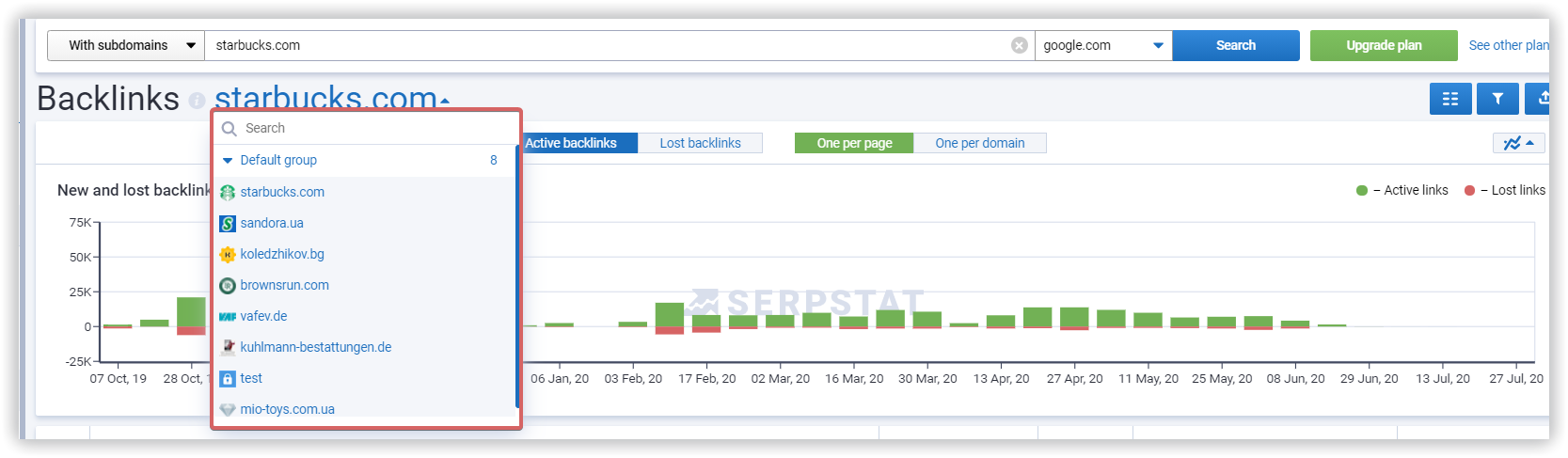Select sandora.ua in the project list

point(272,223)
